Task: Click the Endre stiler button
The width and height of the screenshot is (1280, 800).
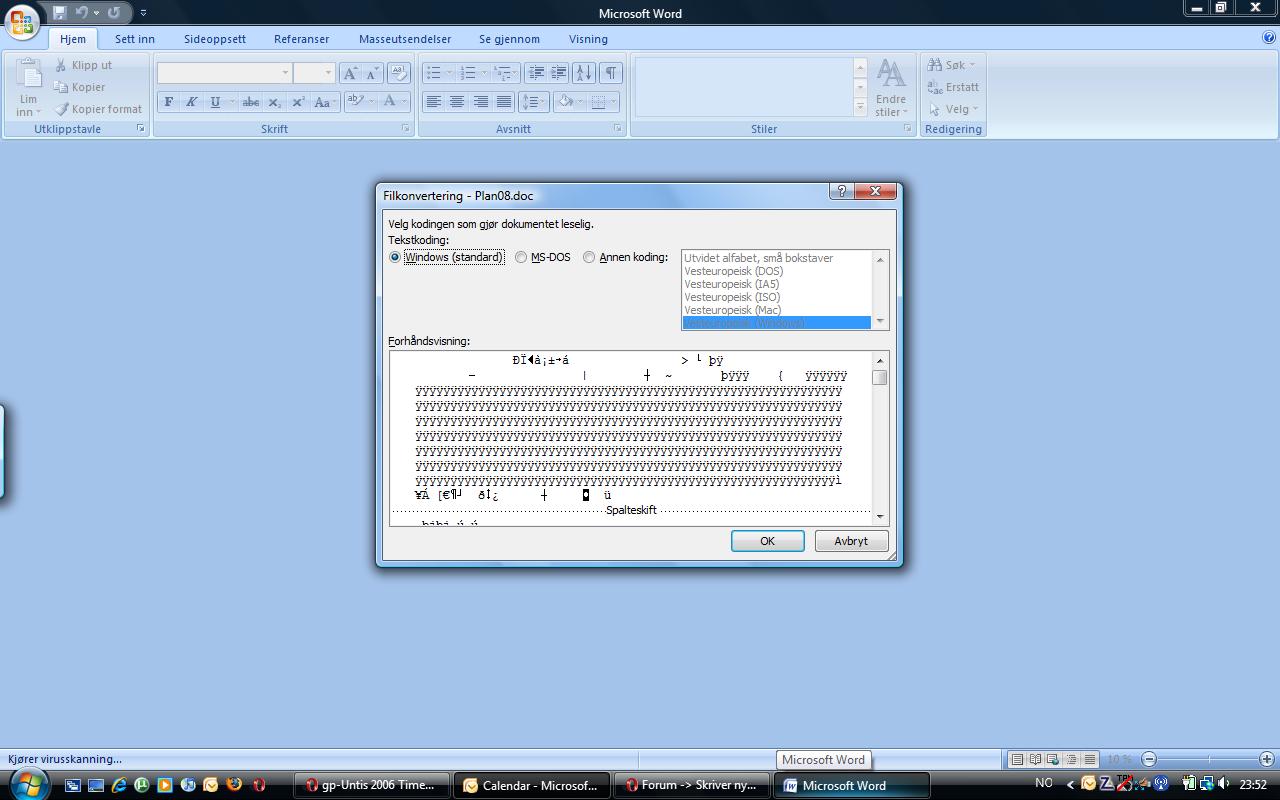Action: pyautogui.click(x=890, y=88)
